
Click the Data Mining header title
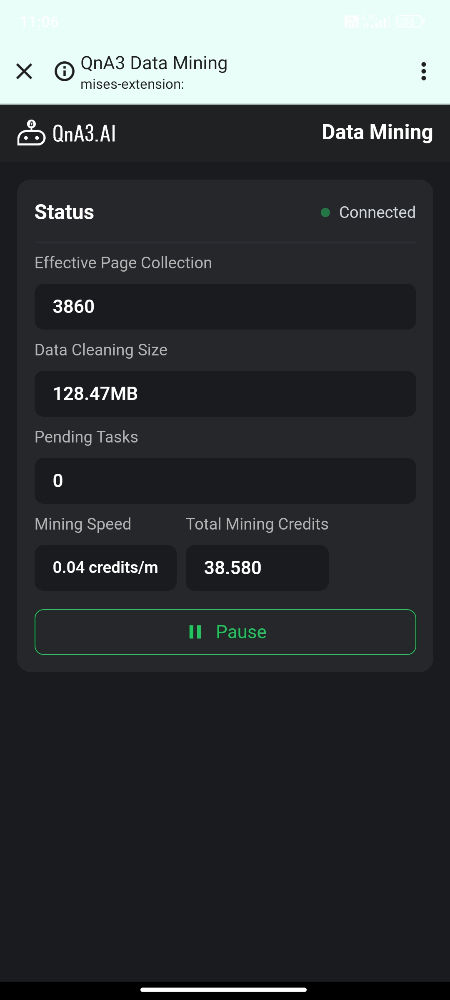click(x=377, y=132)
